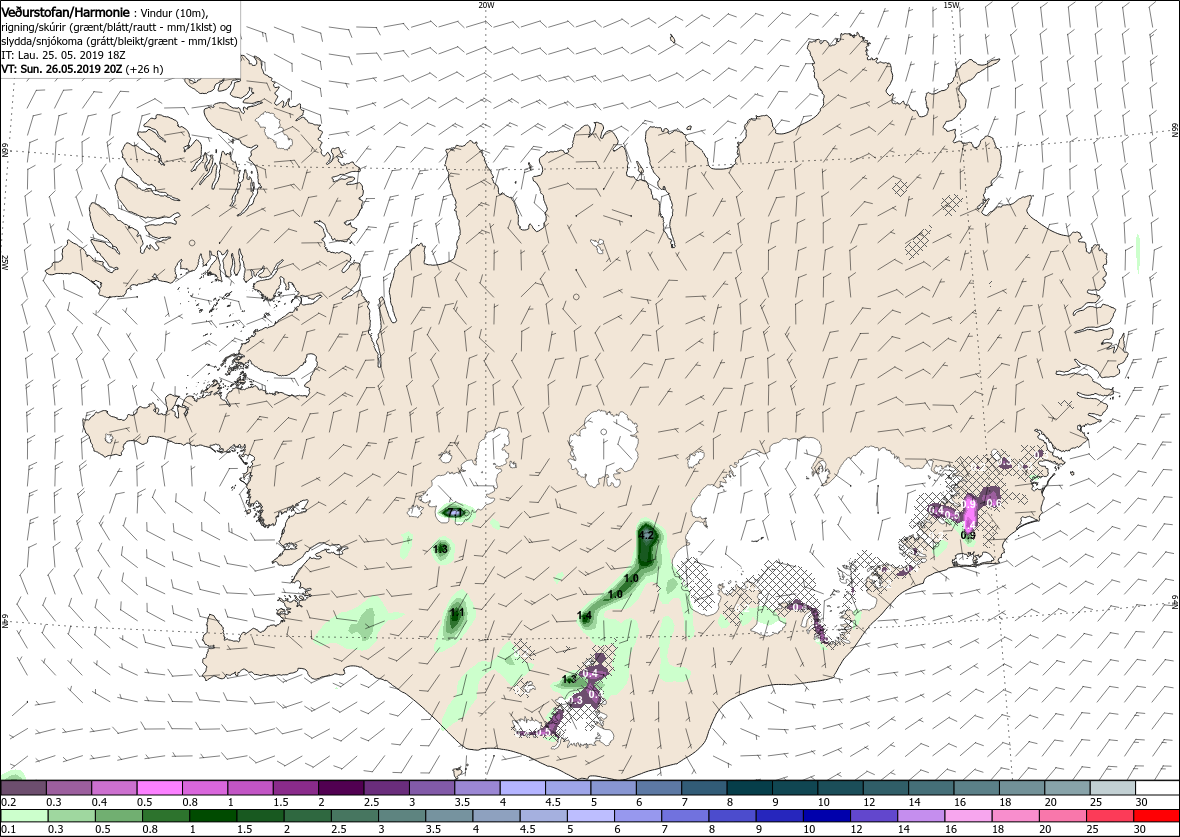Select the 25 swatch in upper legend row

[1111, 788]
